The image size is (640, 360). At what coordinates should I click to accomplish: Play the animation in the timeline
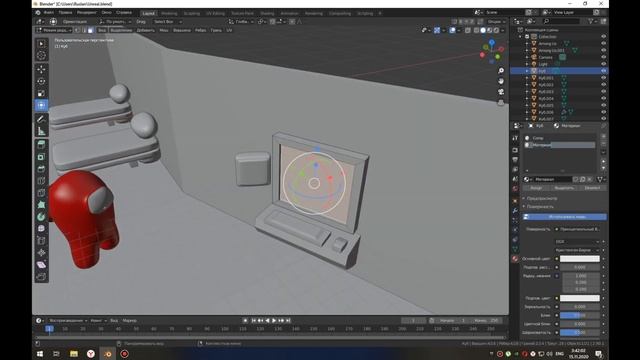click(274, 321)
